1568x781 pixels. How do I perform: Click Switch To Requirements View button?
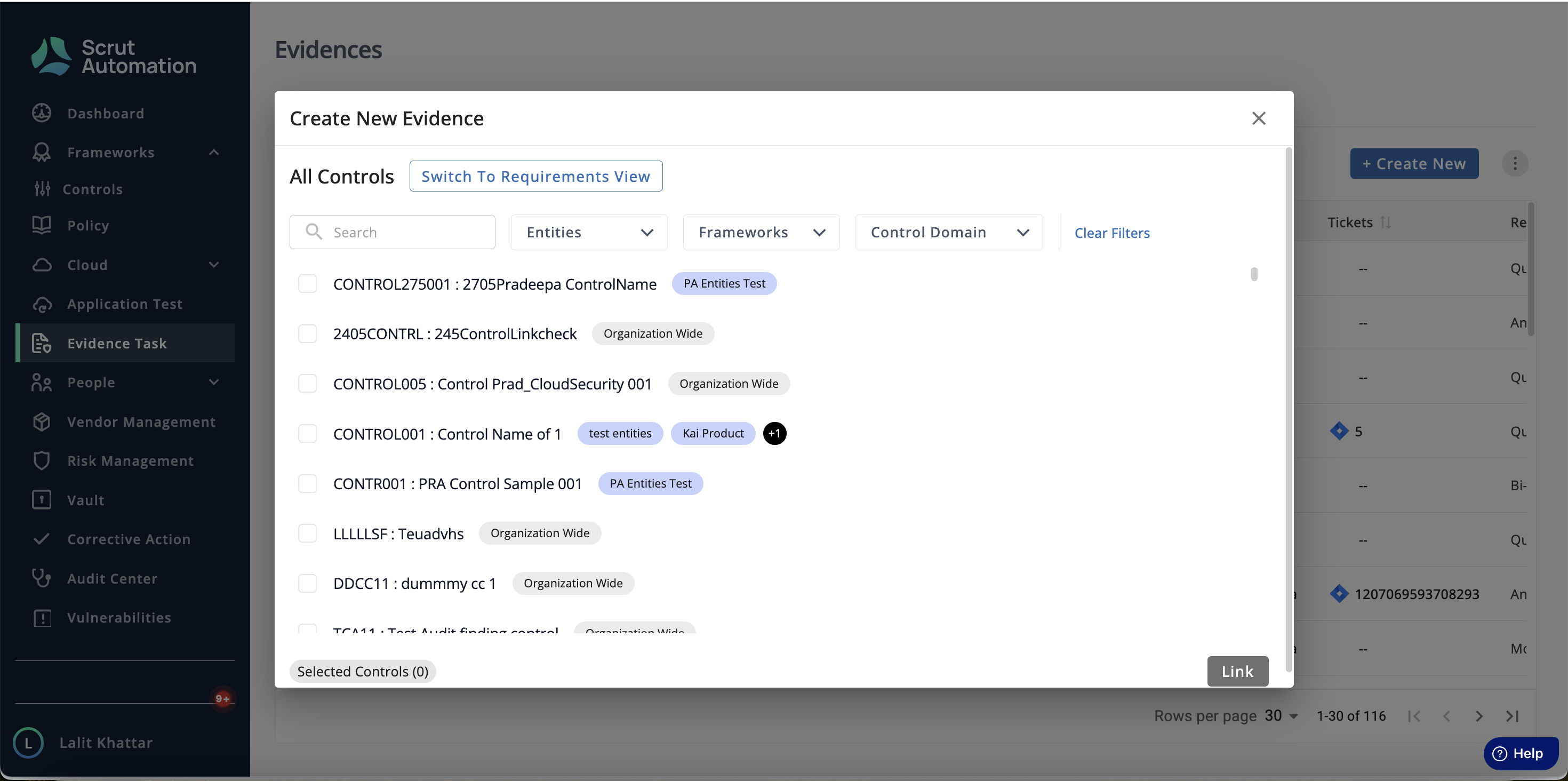[535, 176]
